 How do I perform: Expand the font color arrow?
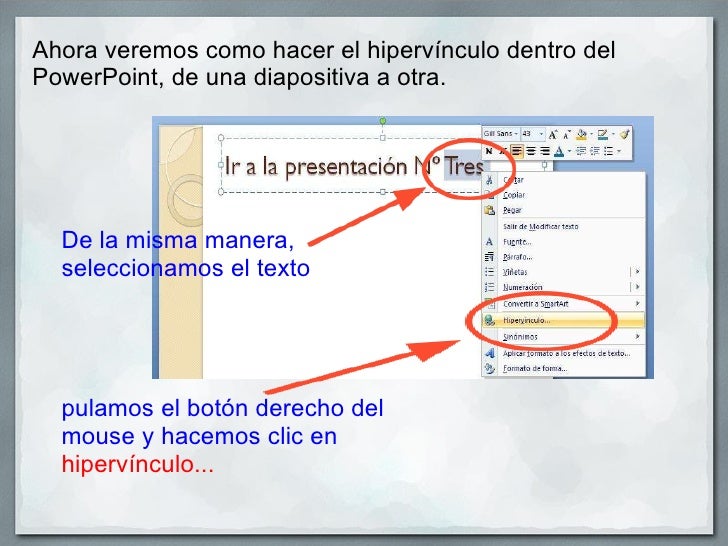(569, 151)
